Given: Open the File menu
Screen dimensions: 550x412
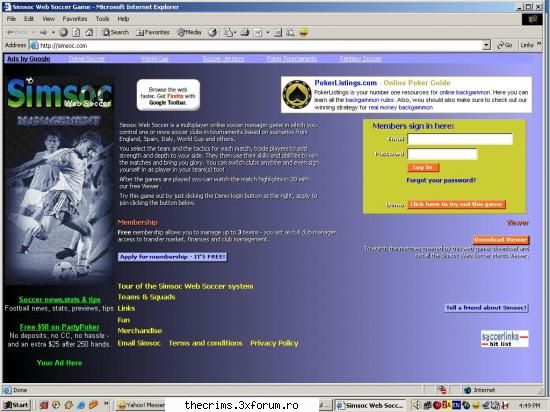Looking at the screenshot, I should (11, 19).
